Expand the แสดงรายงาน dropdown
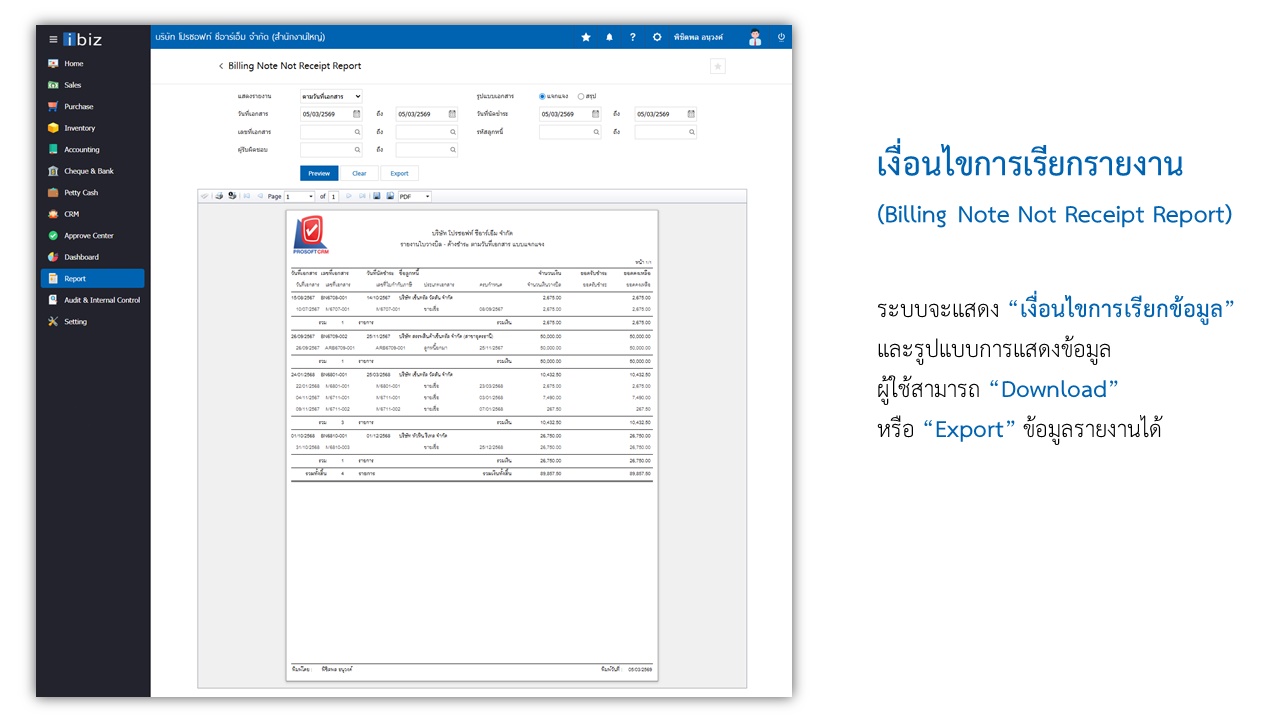This screenshot has width=1280, height=720. coord(331,96)
